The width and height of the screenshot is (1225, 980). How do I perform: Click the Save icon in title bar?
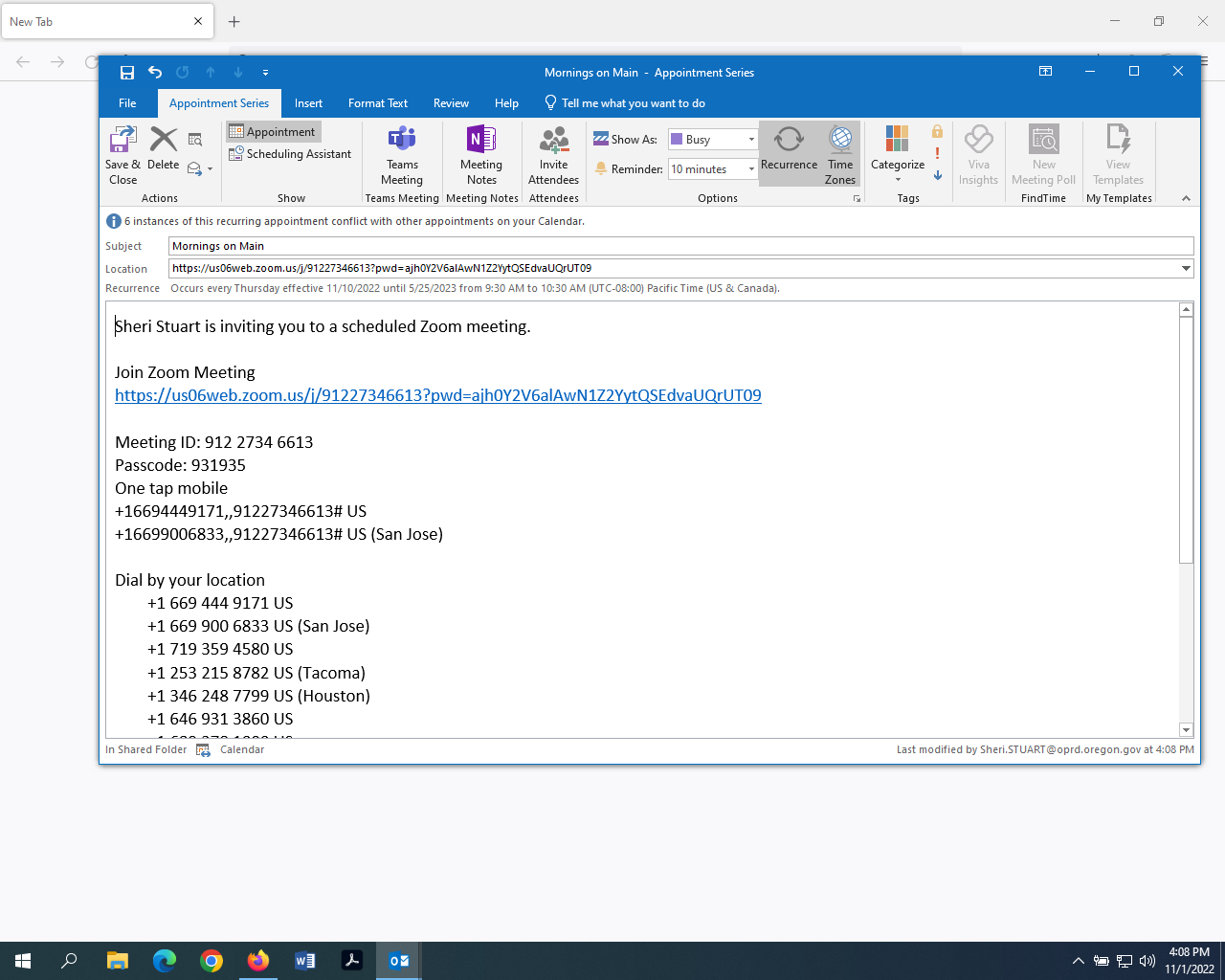click(x=127, y=73)
